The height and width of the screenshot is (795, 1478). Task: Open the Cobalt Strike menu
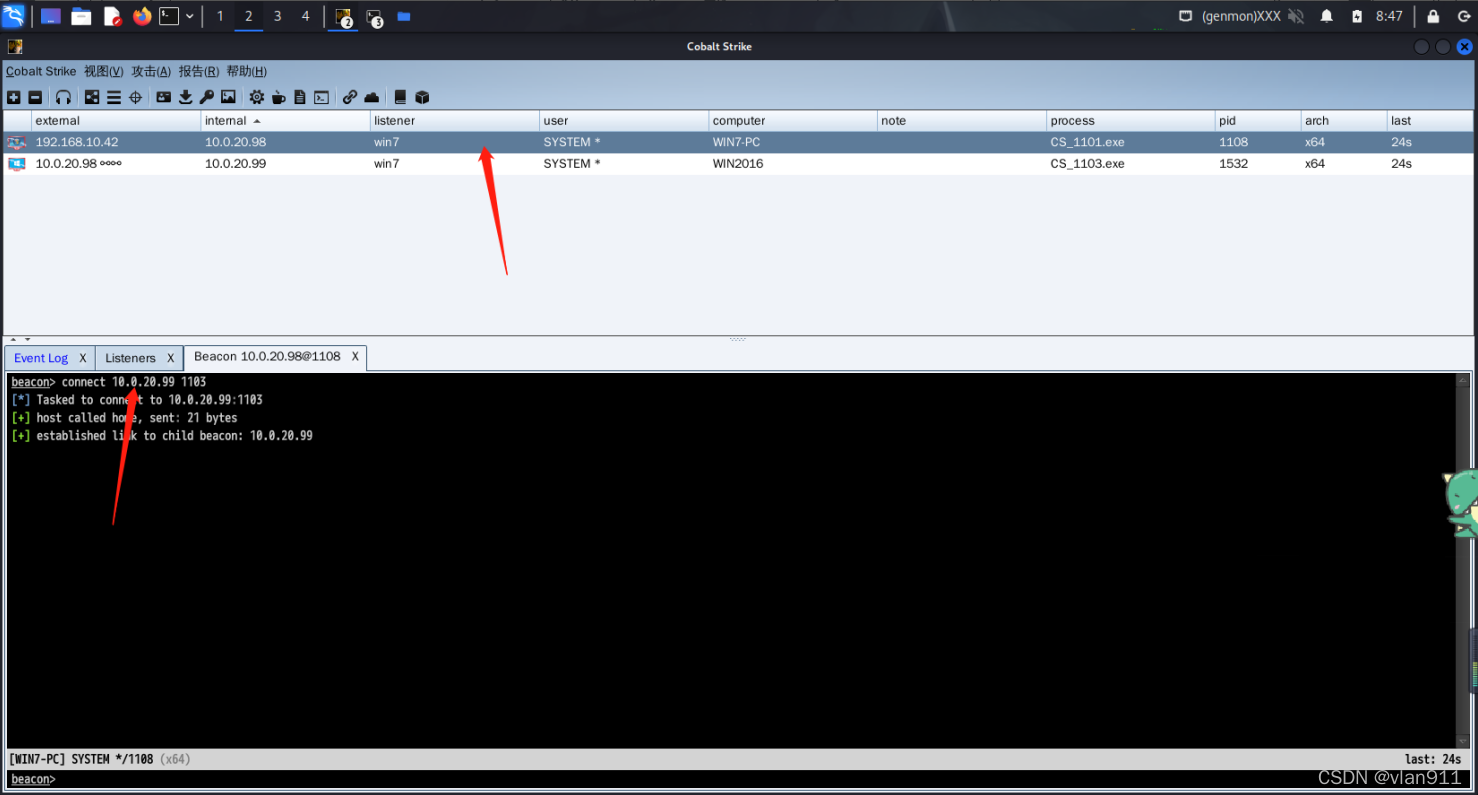click(x=41, y=71)
